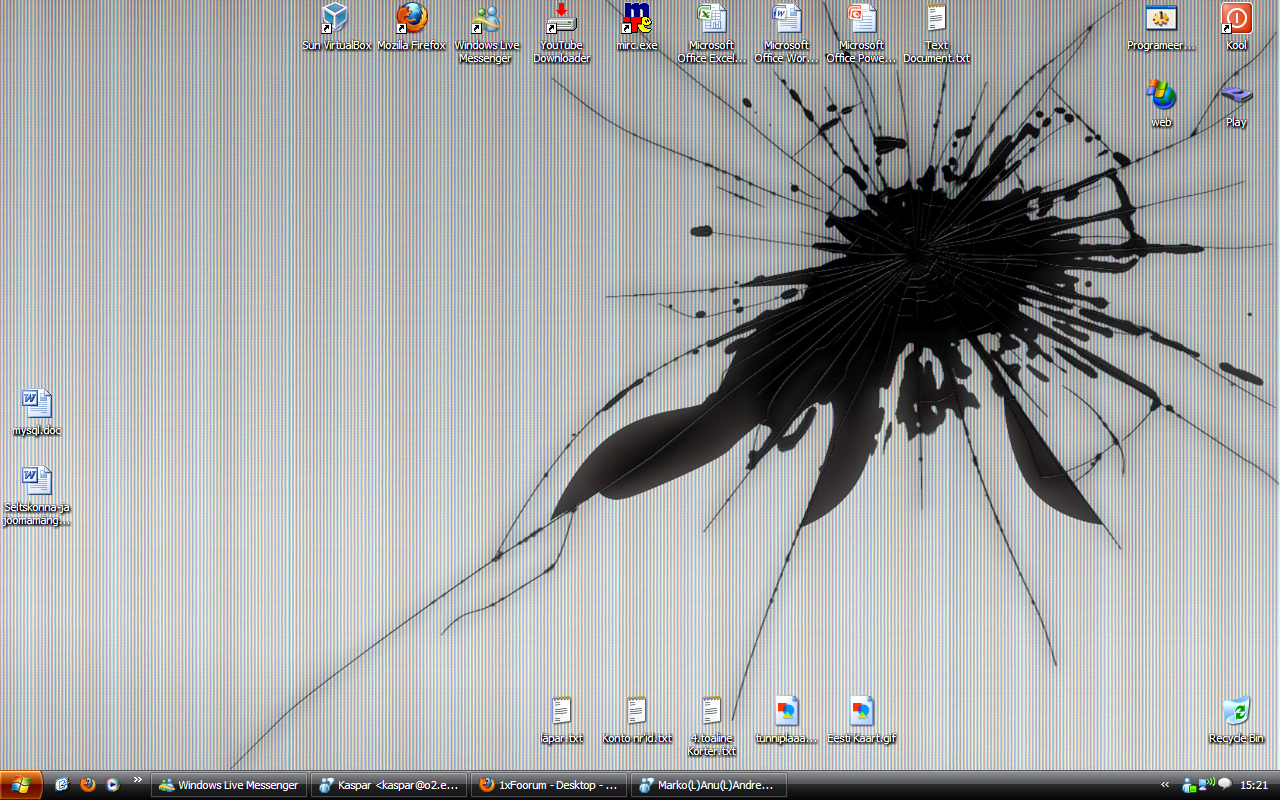The width and height of the screenshot is (1280, 800).
Task: Switch to Windows Live Messenger taskbar window
Action: (x=229, y=785)
